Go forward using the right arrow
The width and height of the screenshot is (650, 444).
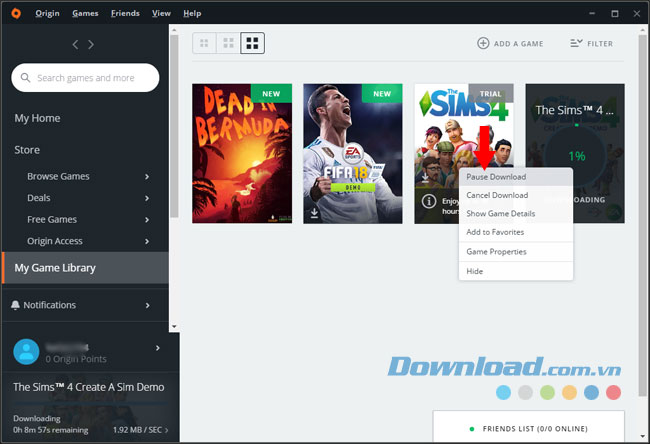pyautogui.click(x=91, y=45)
